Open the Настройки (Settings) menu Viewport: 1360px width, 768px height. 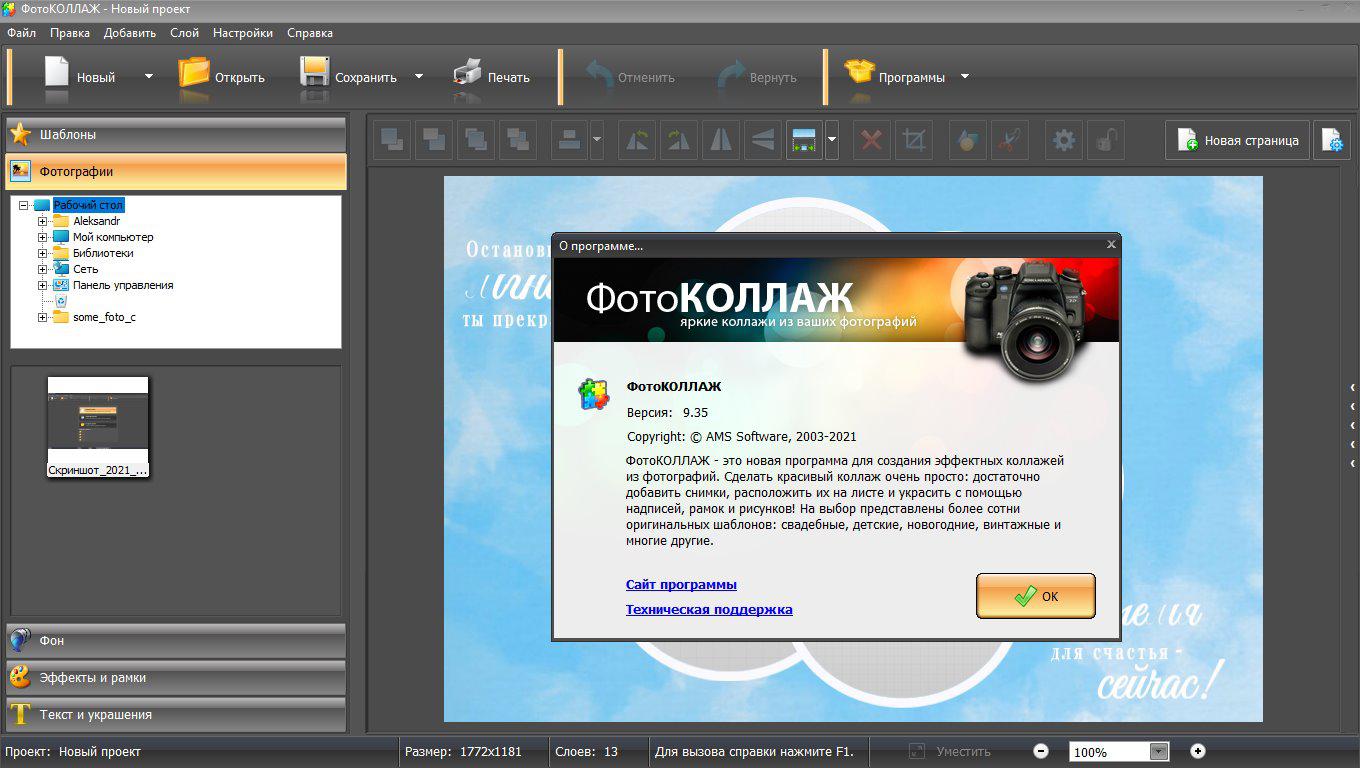243,33
